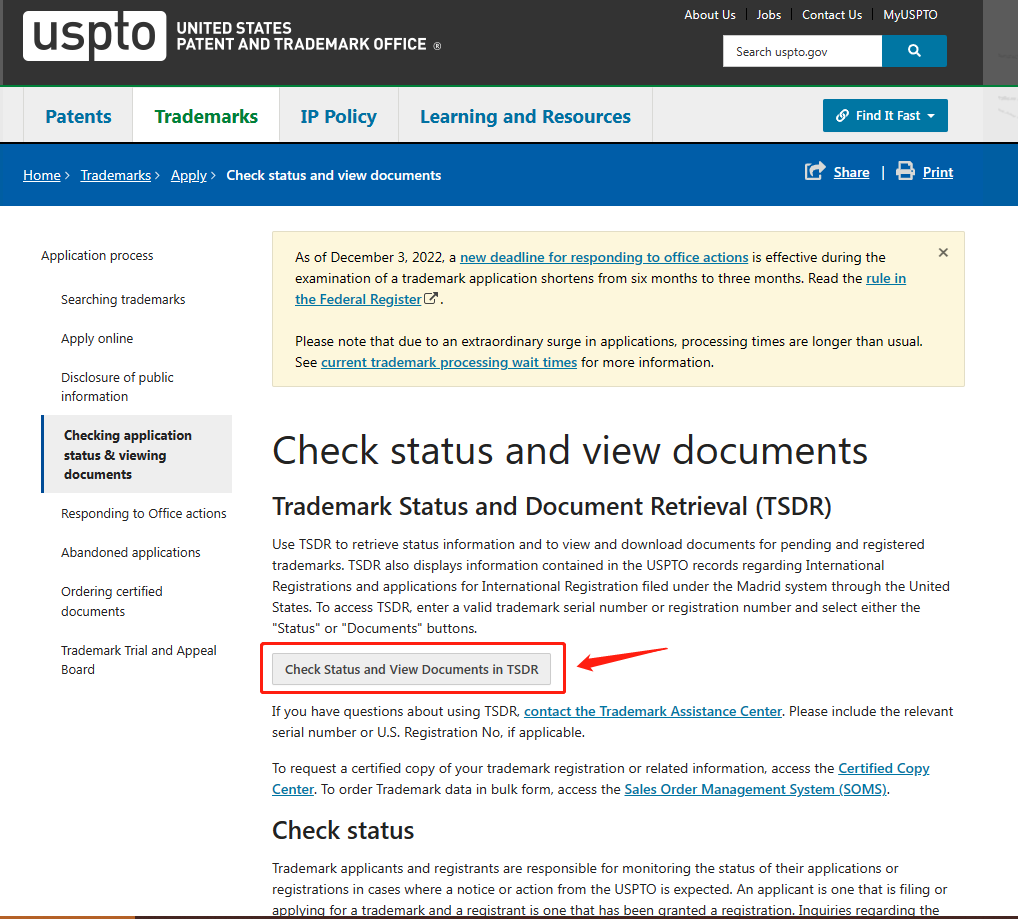This screenshot has width=1018, height=919.
Task: Open Searching trademarks sidebar item
Action: [123, 299]
